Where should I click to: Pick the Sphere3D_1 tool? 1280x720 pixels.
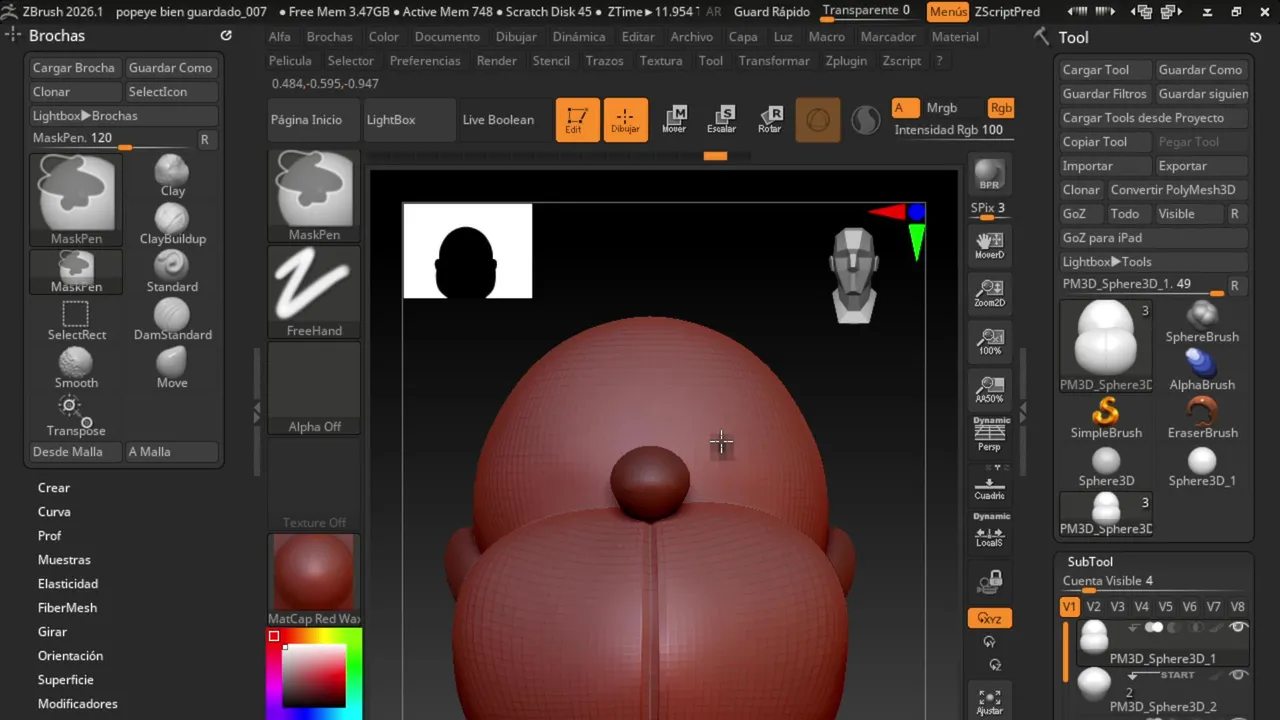pos(1202,466)
